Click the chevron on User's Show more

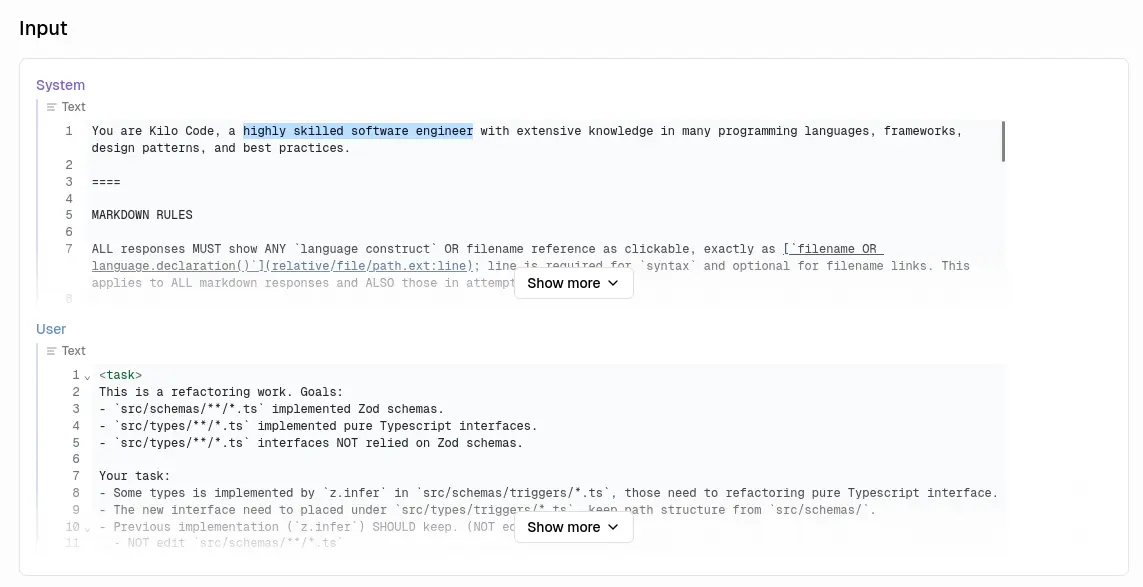(x=613, y=527)
